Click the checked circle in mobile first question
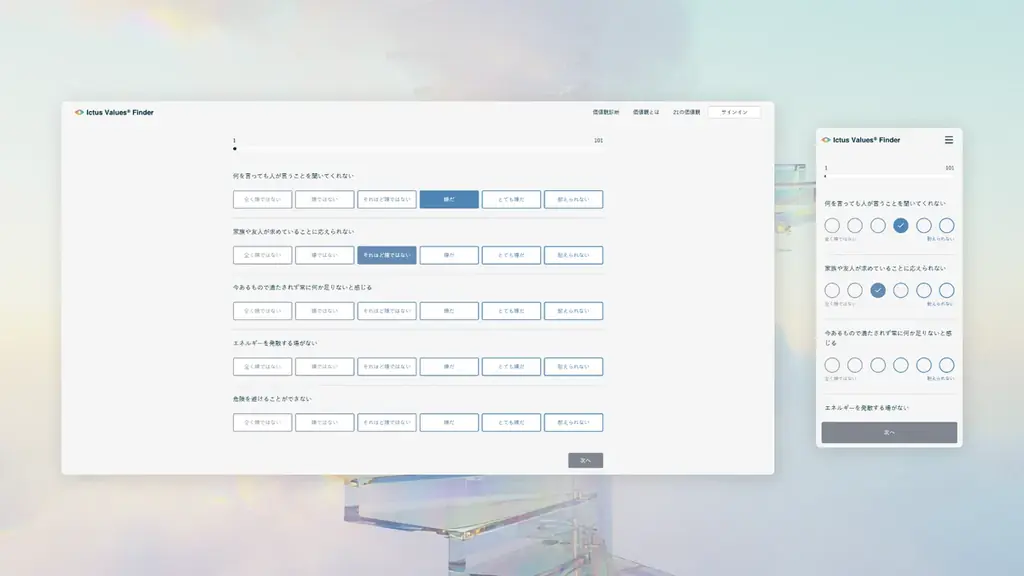 coord(901,226)
